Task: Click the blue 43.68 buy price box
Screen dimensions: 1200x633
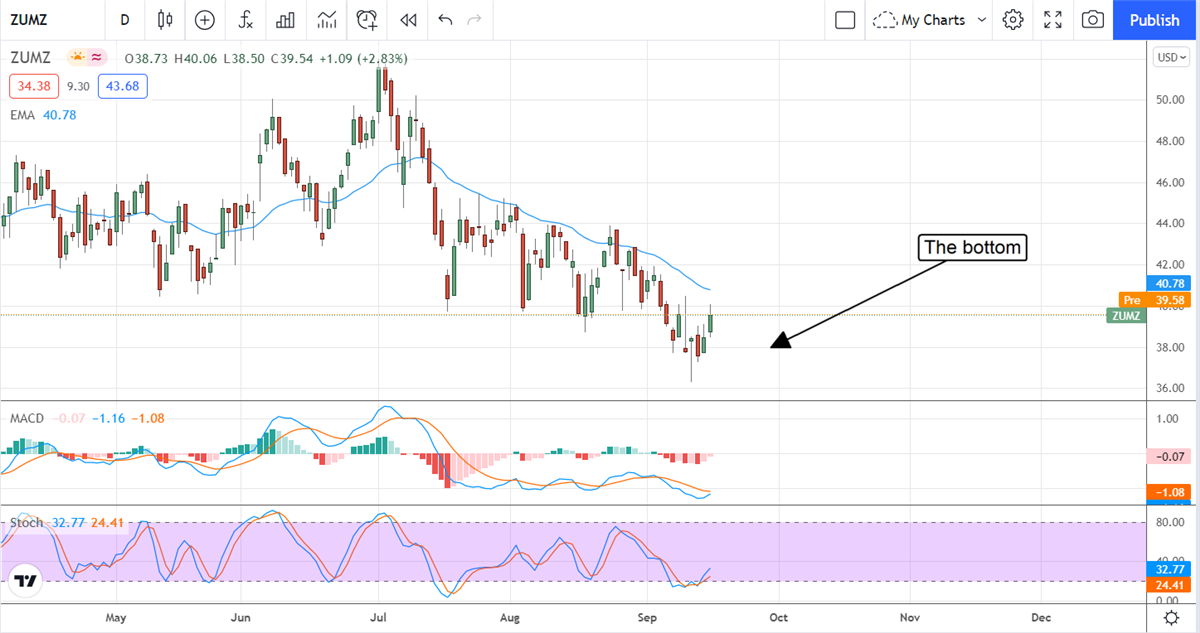Action: [x=122, y=87]
